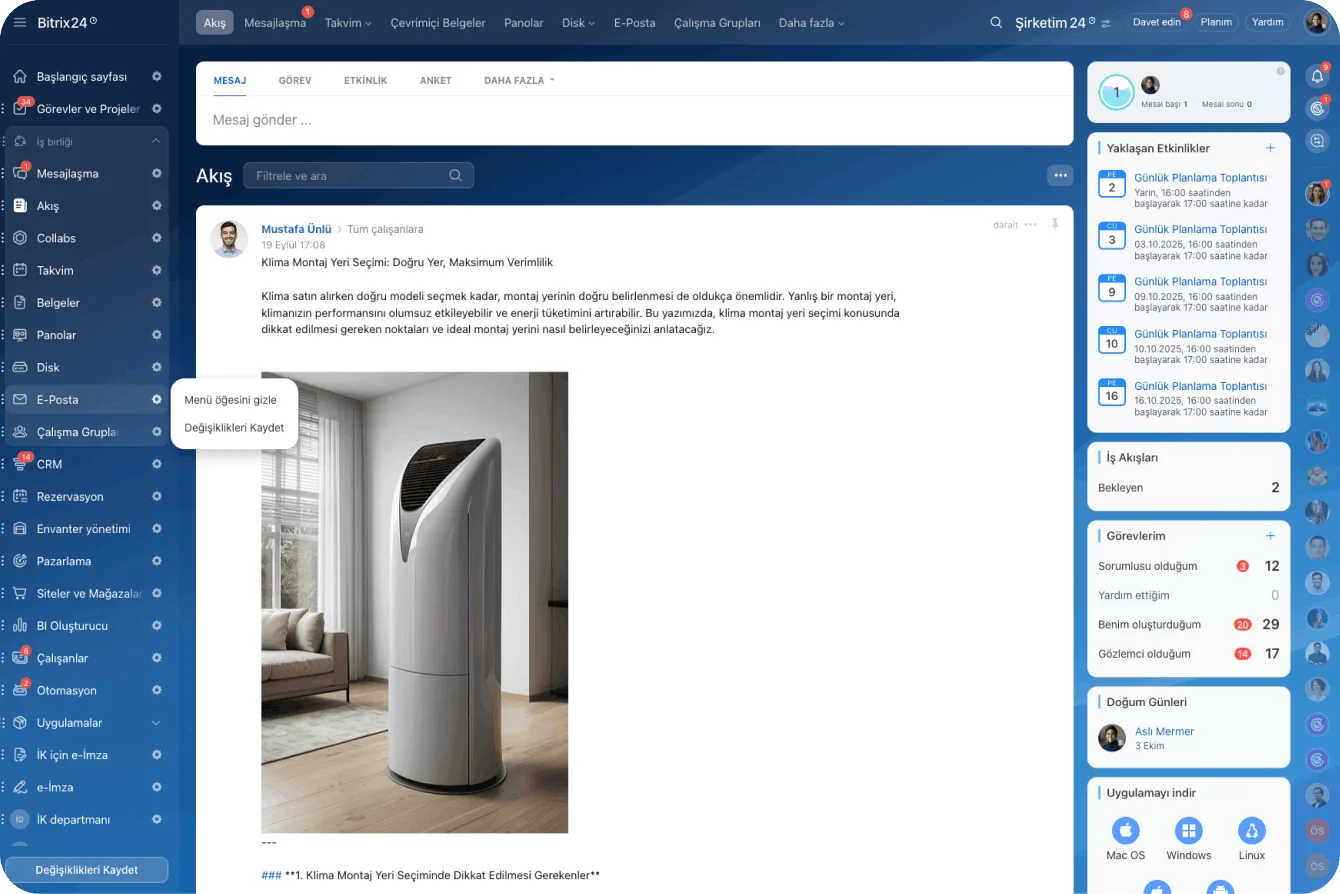The image size is (1340, 894).
Task: Expand the Uygulamalar sidebar section
Action: pyautogui.click(x=156, y=723)
